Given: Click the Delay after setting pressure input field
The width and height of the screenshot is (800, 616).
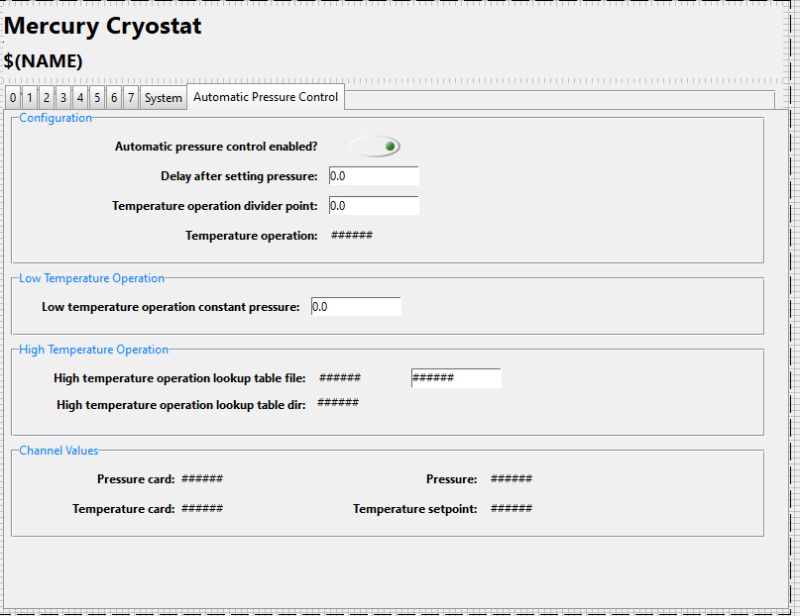Looking at the screenshot, I should (375, 176).
